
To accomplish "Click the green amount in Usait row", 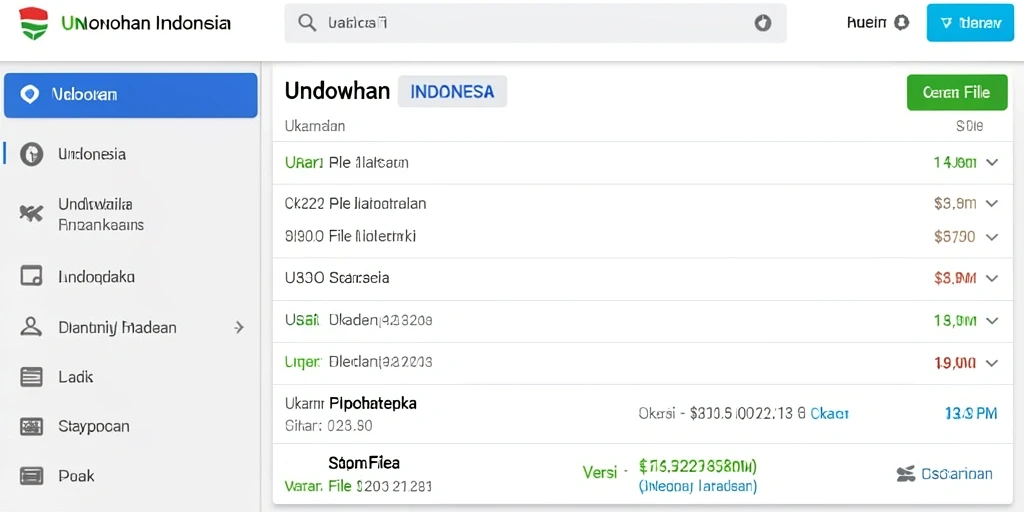I will point(955,321).
